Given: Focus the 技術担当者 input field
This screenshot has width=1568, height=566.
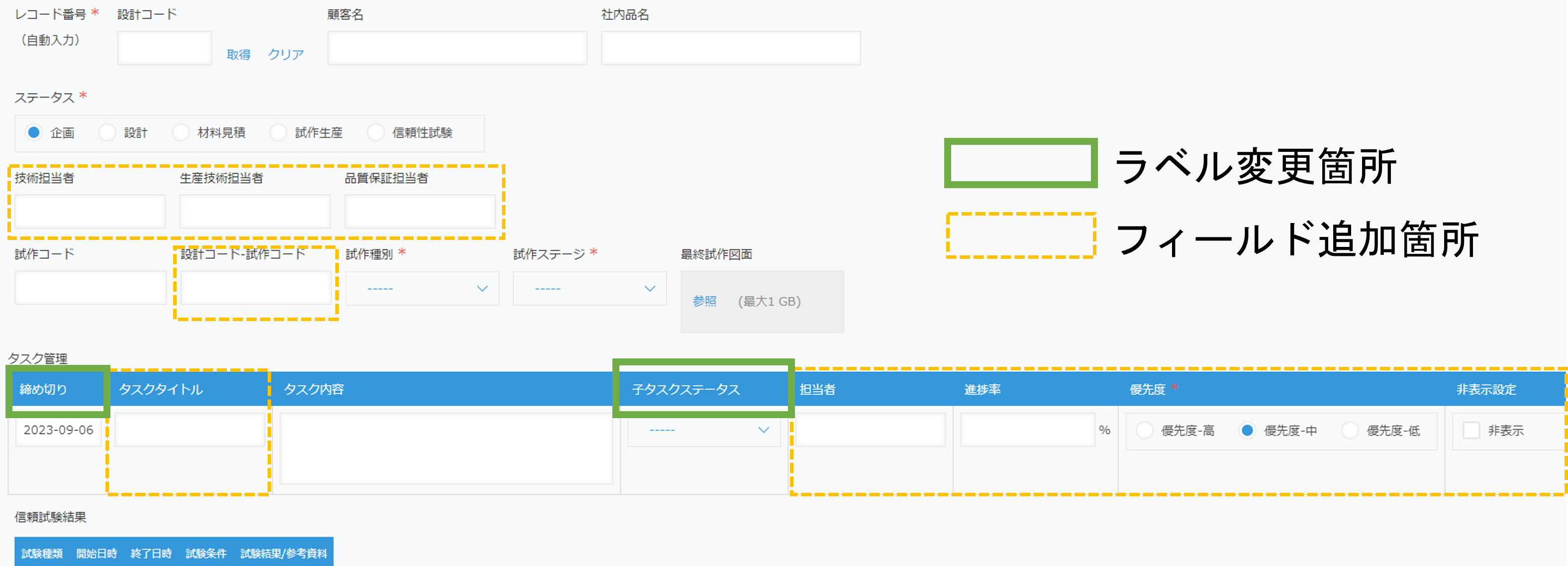Looking at the screenshot, I should (x=90, y=212).
